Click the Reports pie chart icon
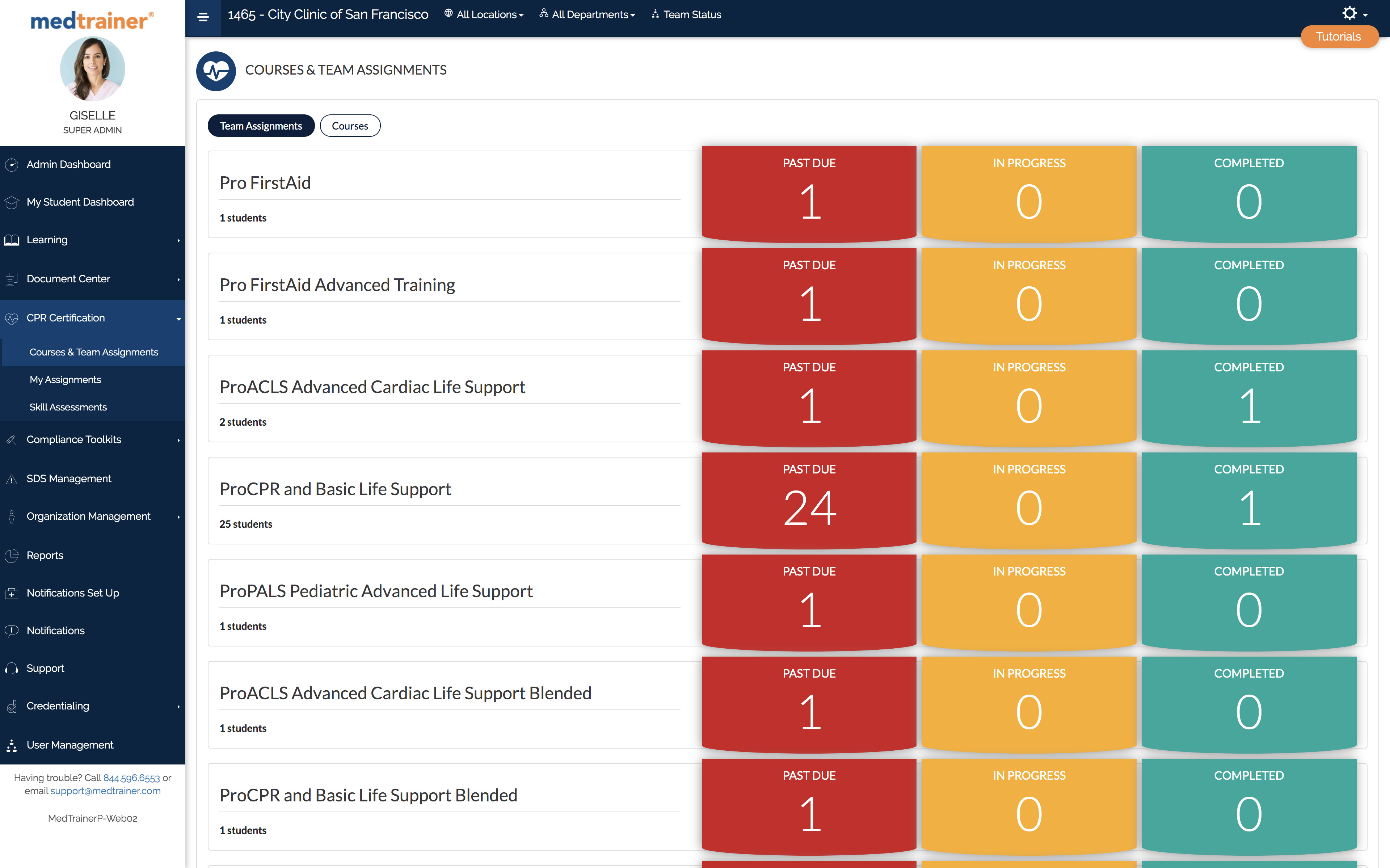Image resolution: width=1390 pixels, height=868 pixels. 12,555
